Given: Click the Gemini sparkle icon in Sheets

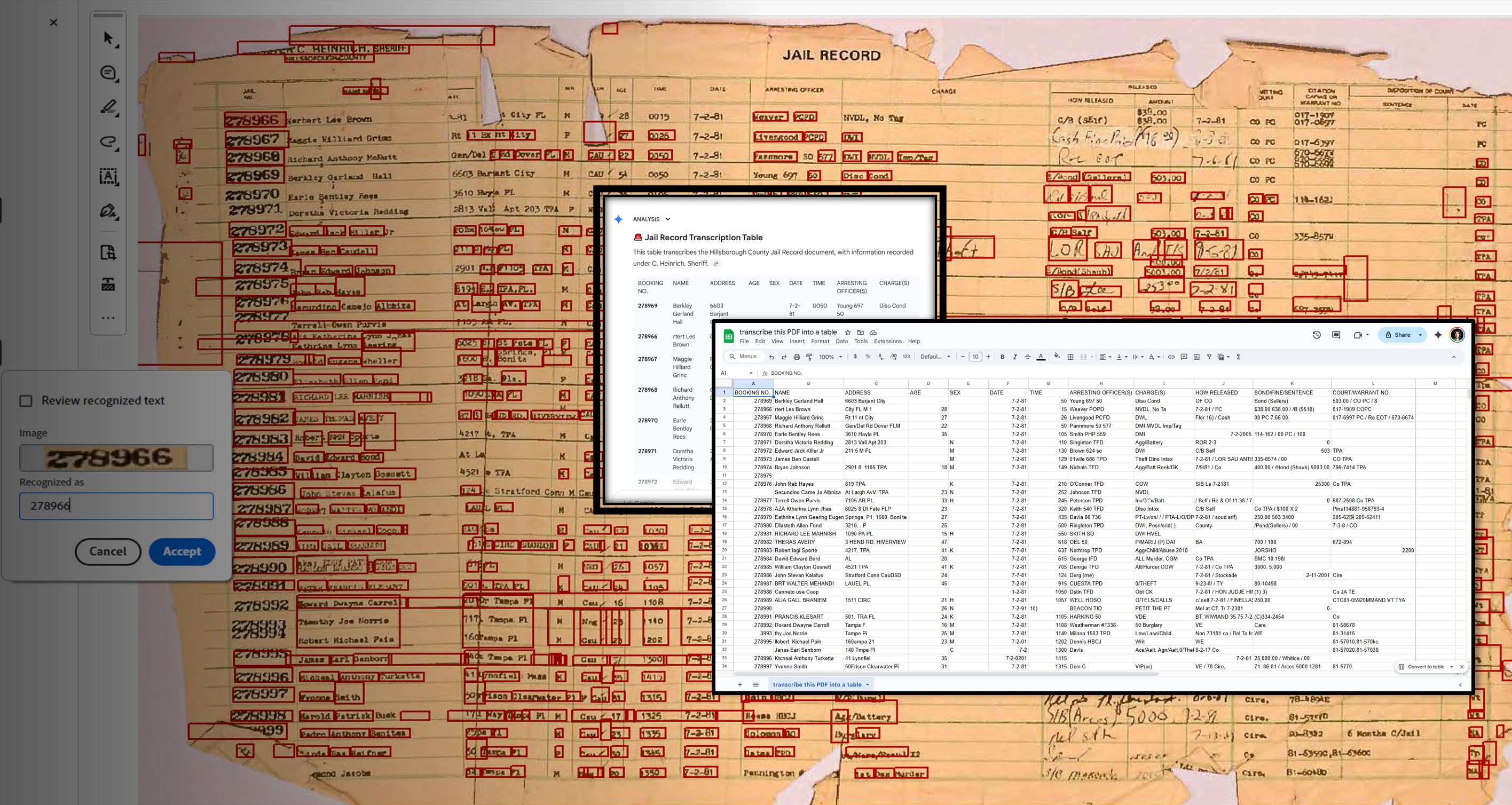Looking at the screenshot, I should 1437,335.
